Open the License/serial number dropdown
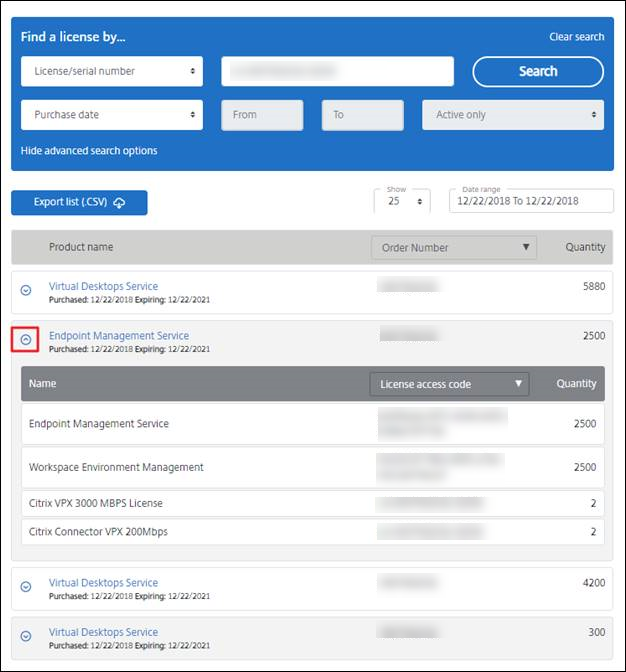Viewport: 626px width, 672px height. pyautogui.click(x=111, y=71)
